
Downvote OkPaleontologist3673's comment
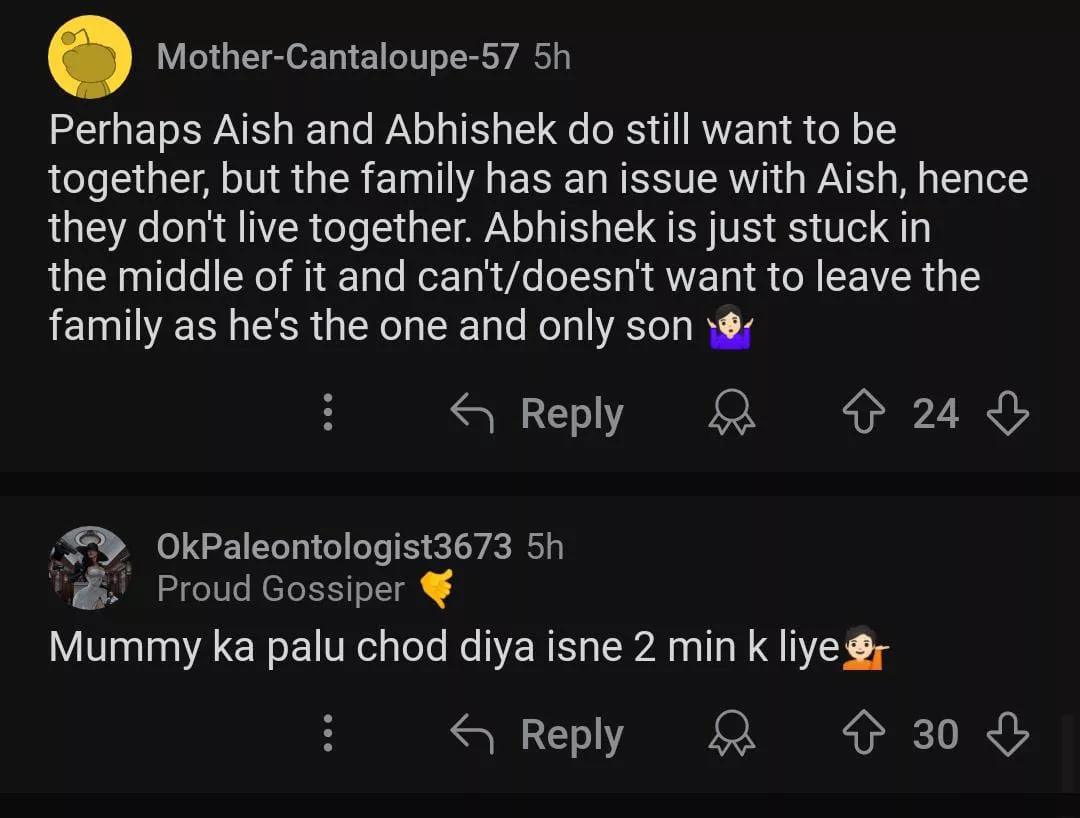(x=1007, y=735)
